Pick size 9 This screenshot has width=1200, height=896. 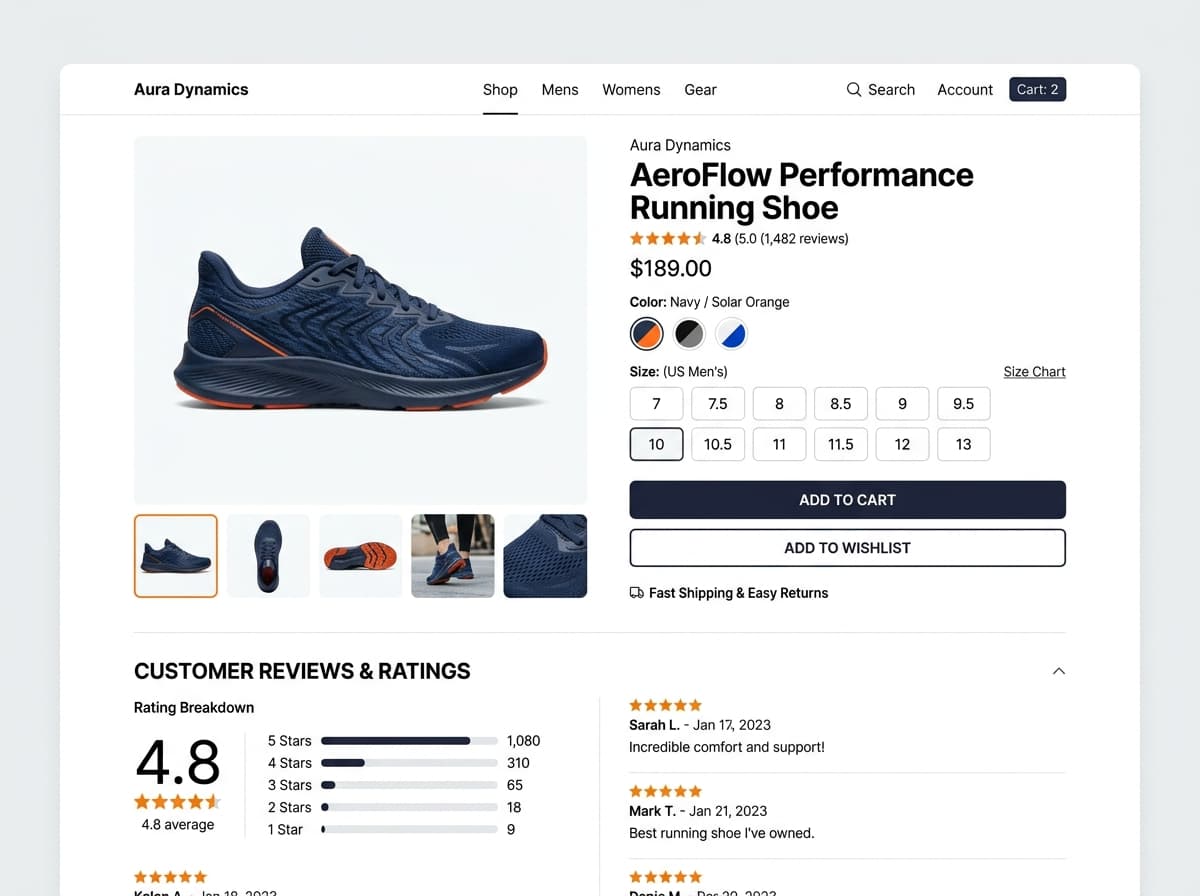pos(902,404)
